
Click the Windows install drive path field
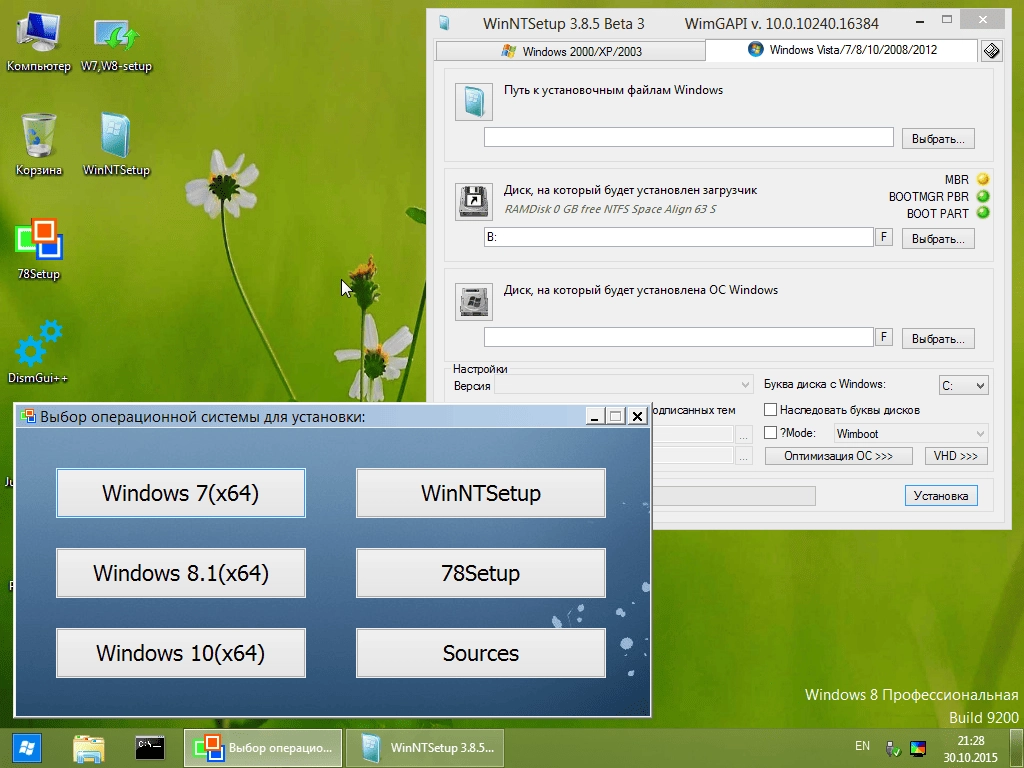pos(679,337)
